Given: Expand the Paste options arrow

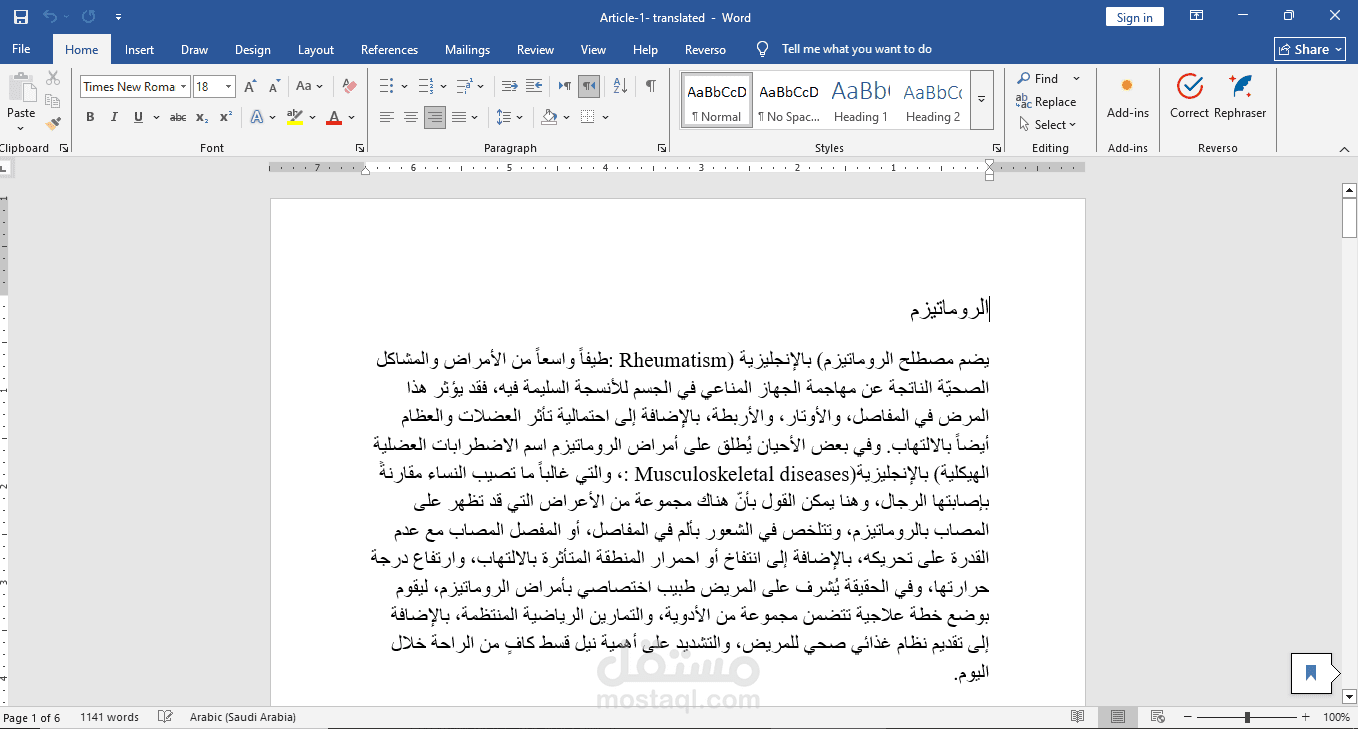Looking at the screenshot, I should point(21,128).
